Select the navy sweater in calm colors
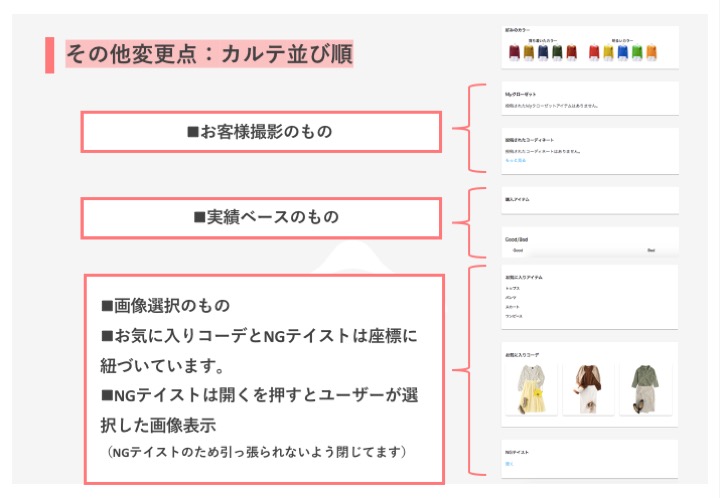720x498 pixels. pyautogui.click(x=543, y=52)
